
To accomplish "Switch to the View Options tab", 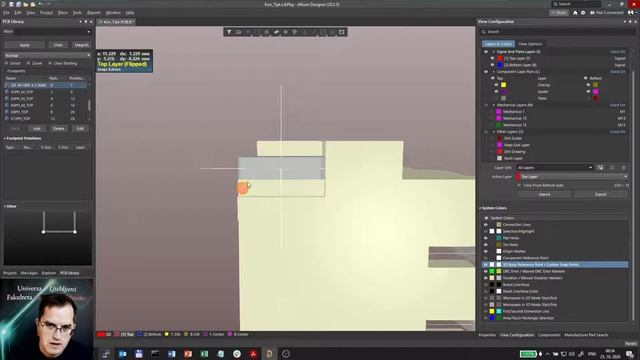I will point(530,44).
